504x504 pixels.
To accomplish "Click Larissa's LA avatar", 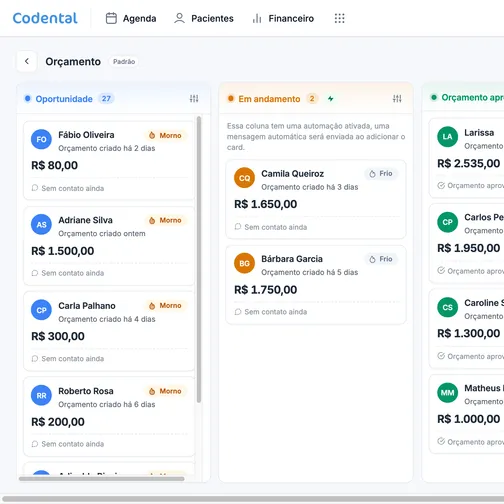I will 447,137.
